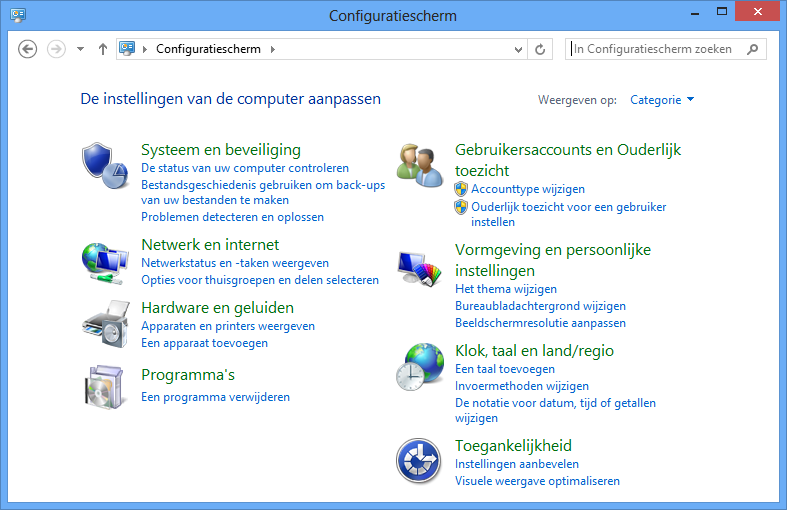
Task: Click Bureaubladachtergrond wijzigen link
Action: (x=540, y=306)
